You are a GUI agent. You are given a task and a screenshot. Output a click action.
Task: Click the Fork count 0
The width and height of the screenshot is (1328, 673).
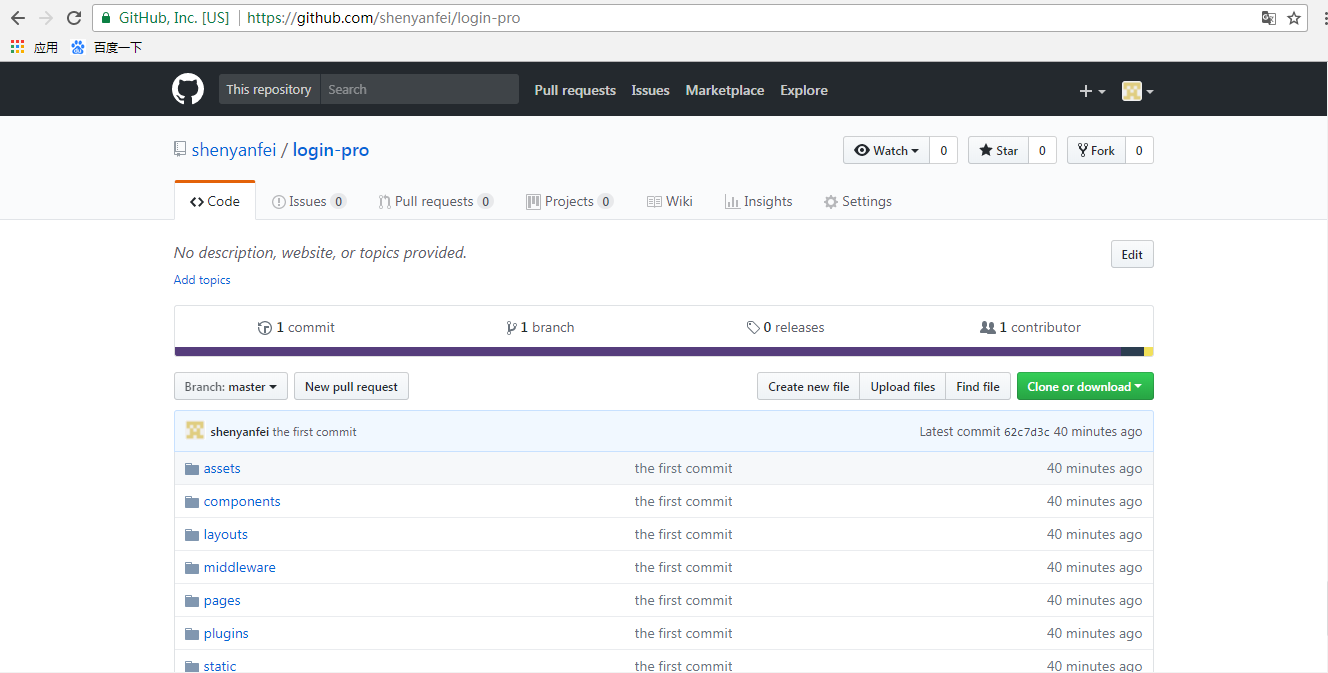point(1139,150)
